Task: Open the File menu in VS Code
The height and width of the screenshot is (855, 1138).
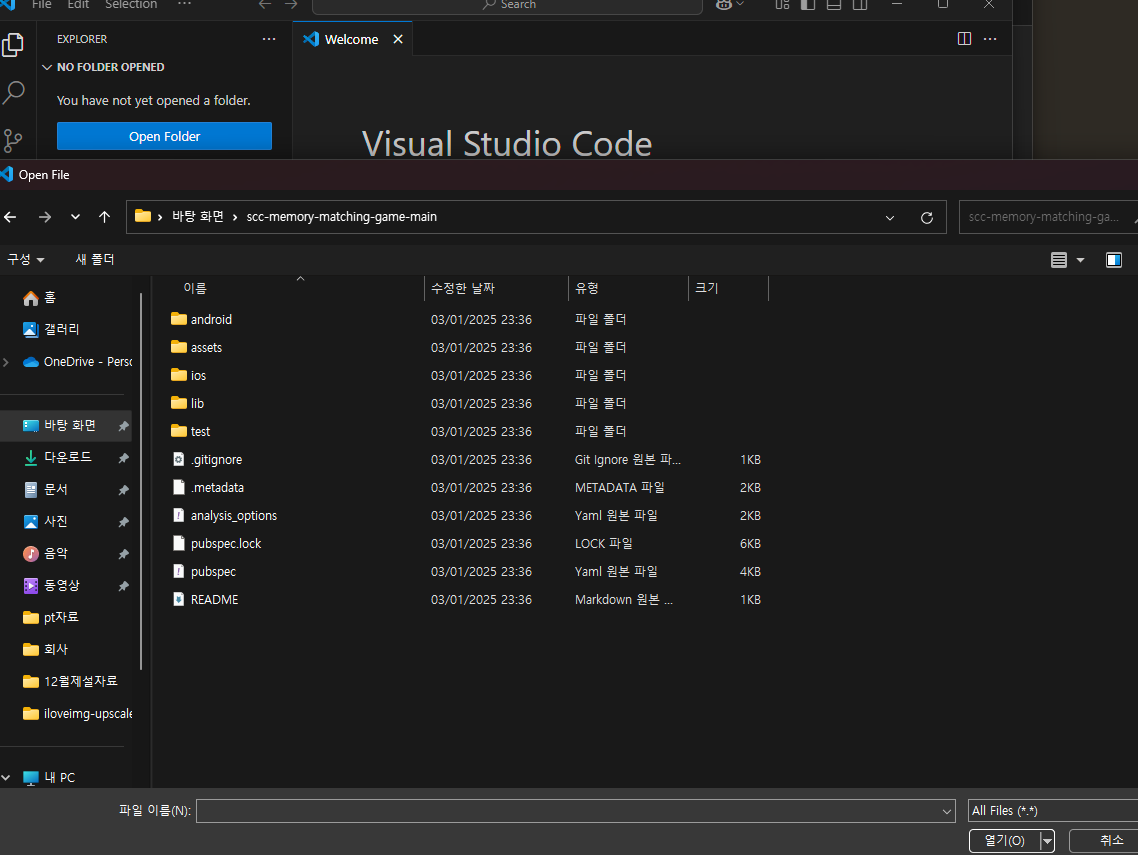Action: coord(41,4)
